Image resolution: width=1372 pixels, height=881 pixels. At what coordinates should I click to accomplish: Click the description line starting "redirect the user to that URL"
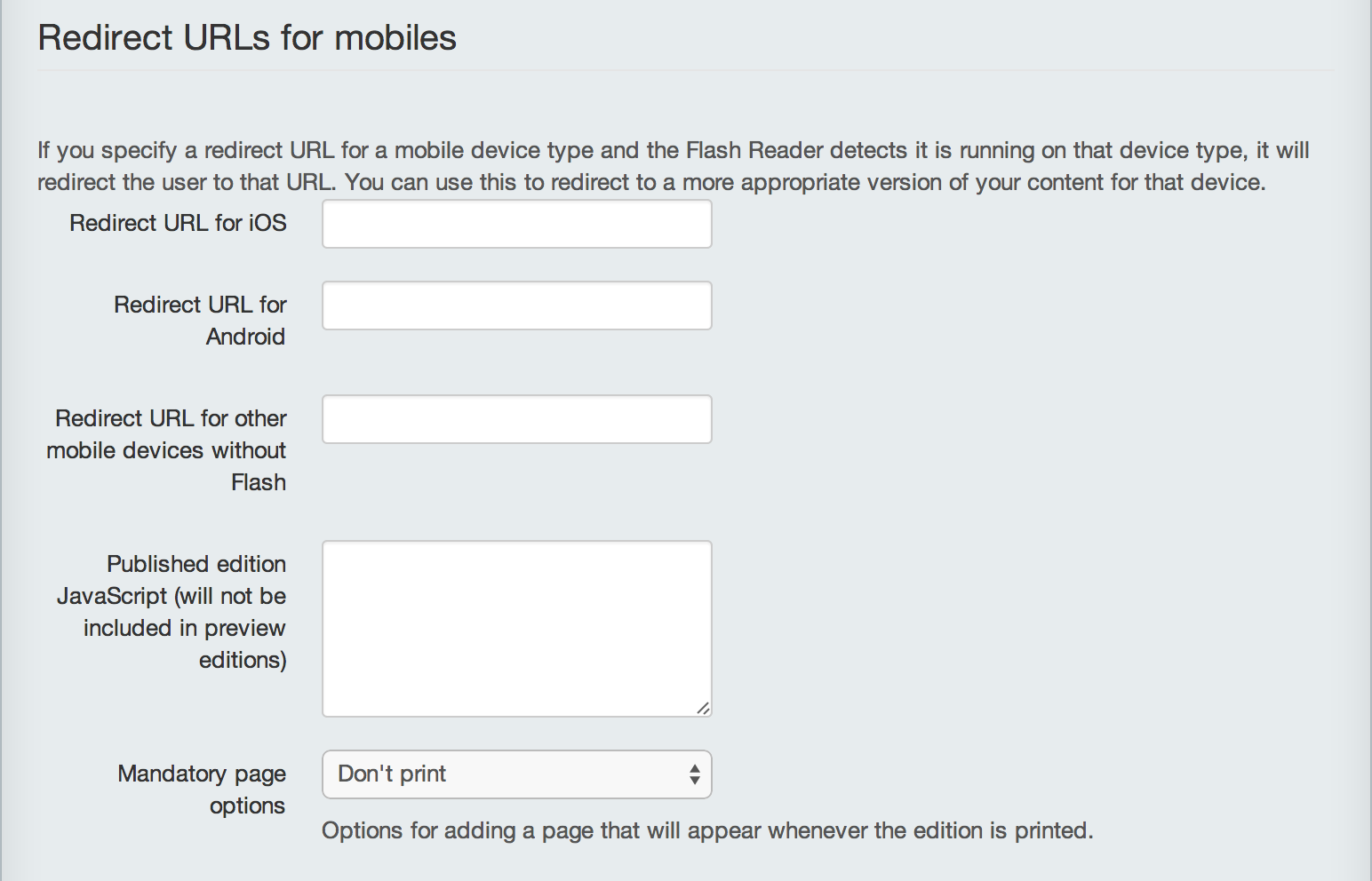(x=651, y=182)
